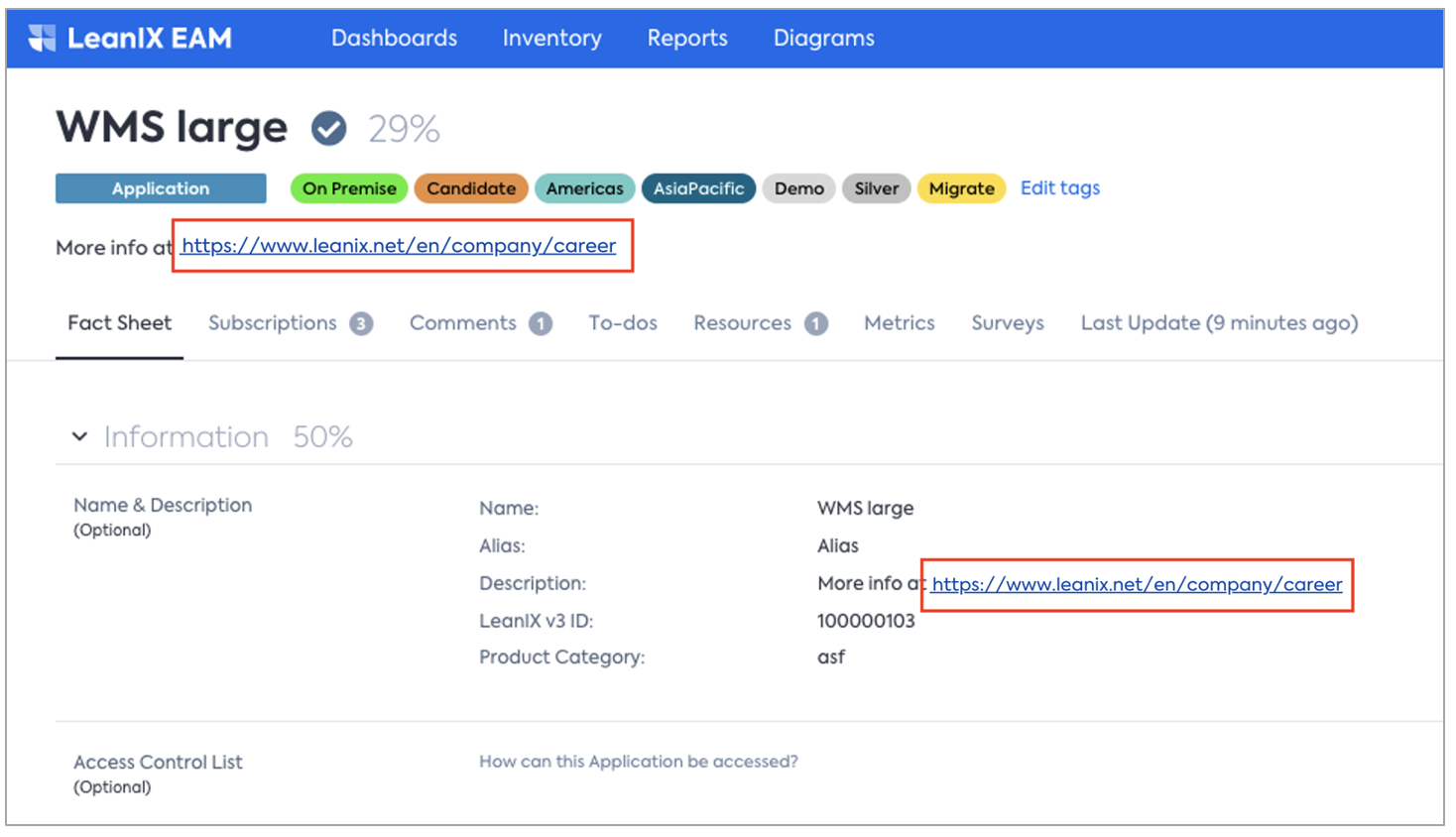Image resolution: width=1456 pixels, height=837 pixels.
Task: Open the Reports menu
Action: click(x=687, y=38)
